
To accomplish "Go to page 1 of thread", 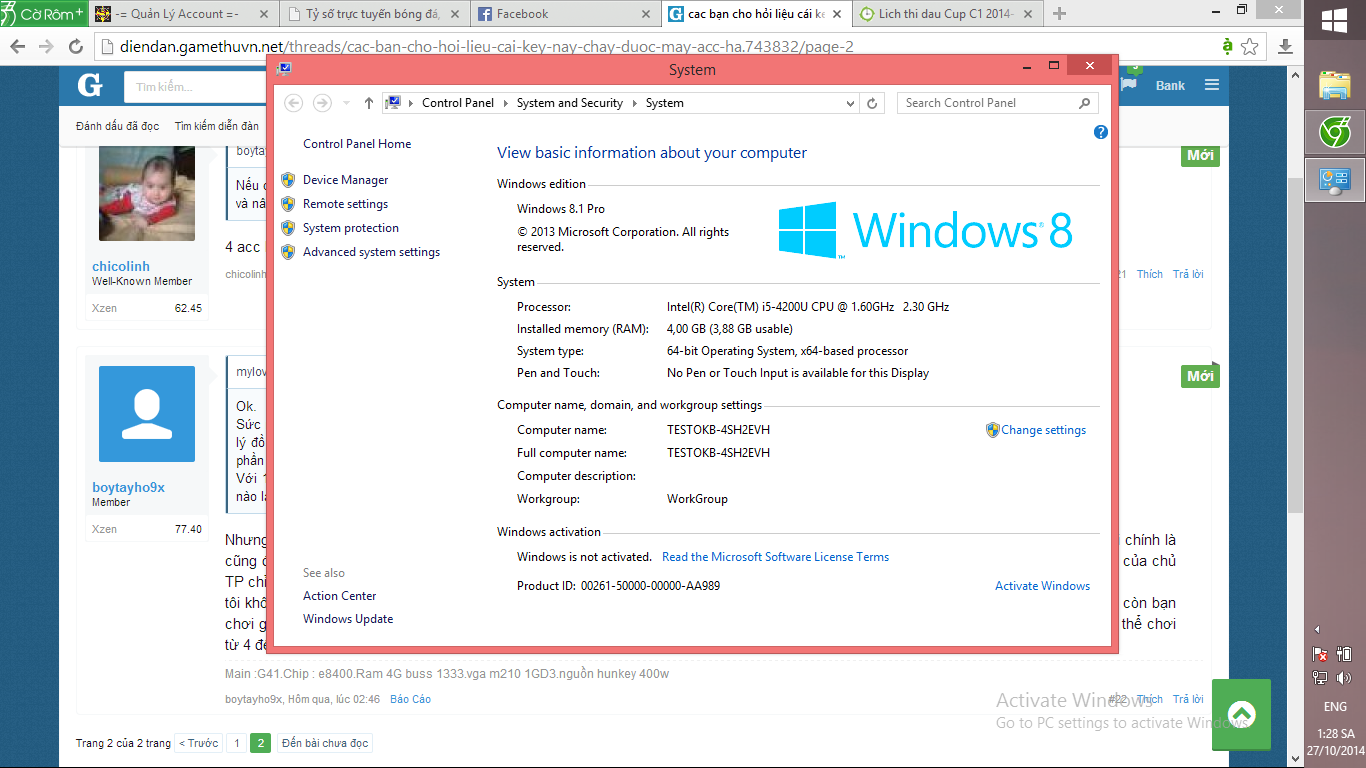I will coord(236,744).
